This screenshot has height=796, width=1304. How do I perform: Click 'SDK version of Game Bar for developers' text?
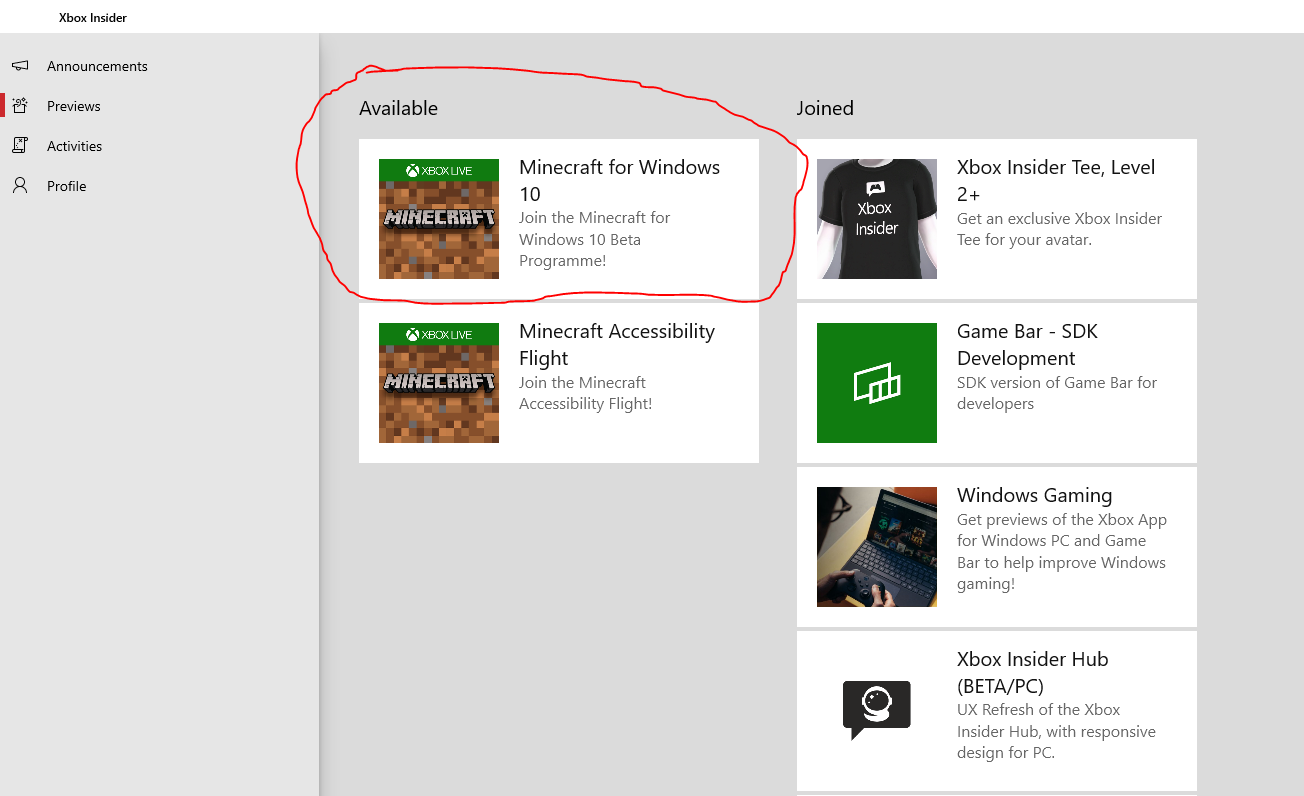pos(1057,393)
